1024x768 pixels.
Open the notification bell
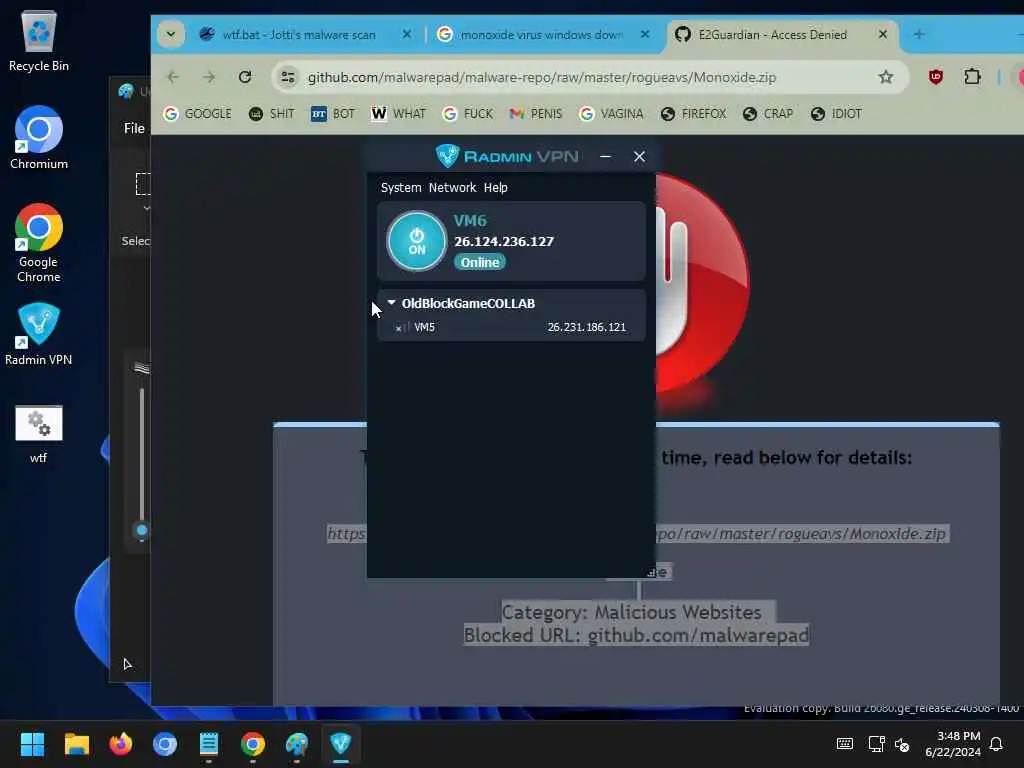click(996, 744)
